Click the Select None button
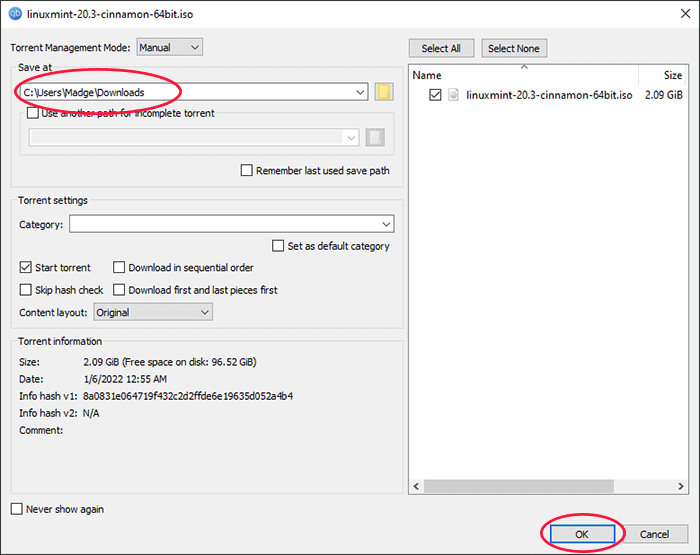 514,48
